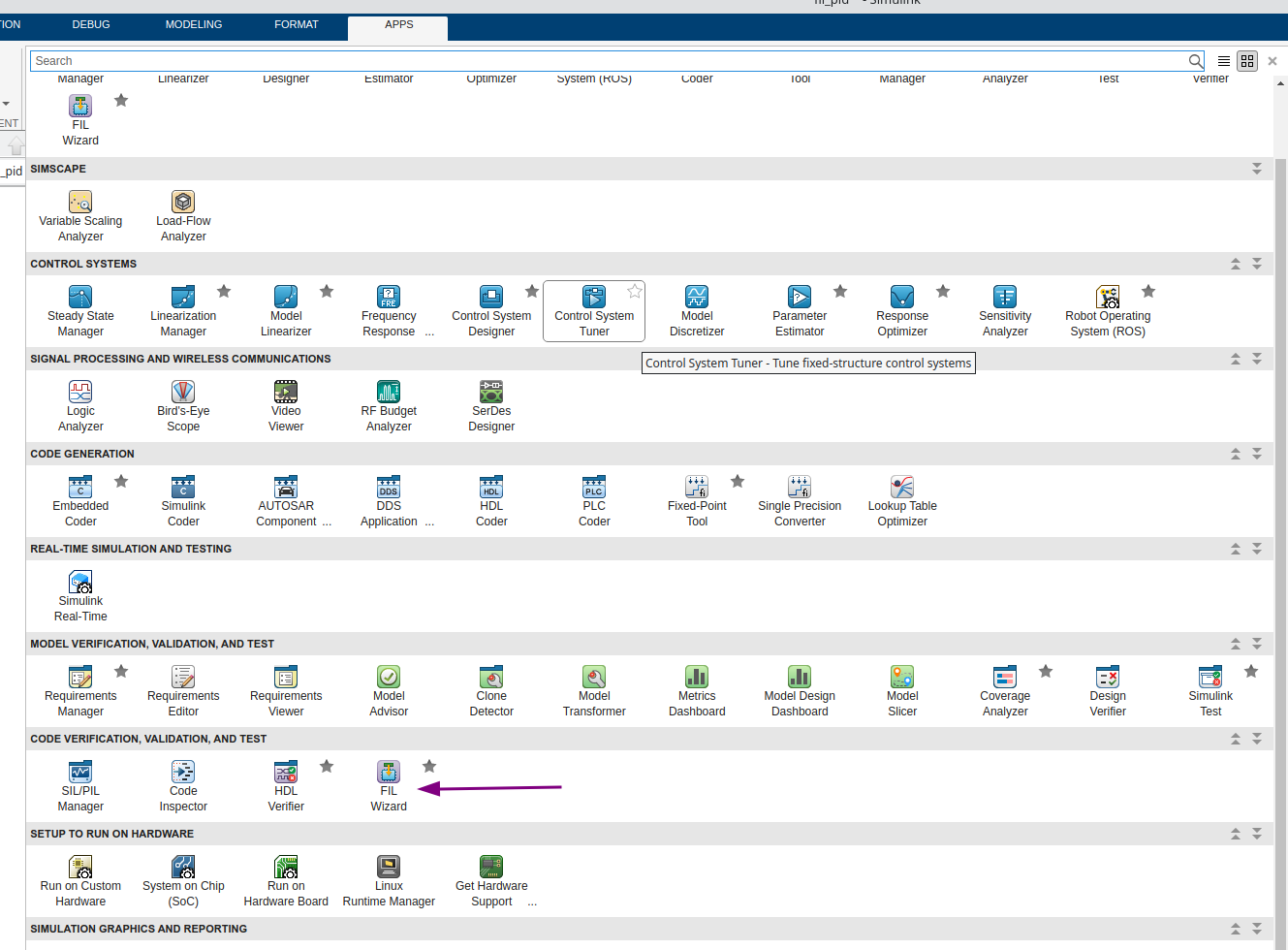Viewport: 1288px width, 950px height.
Task: Collapse the Simscape section
Action: [x=1257, y=169]
